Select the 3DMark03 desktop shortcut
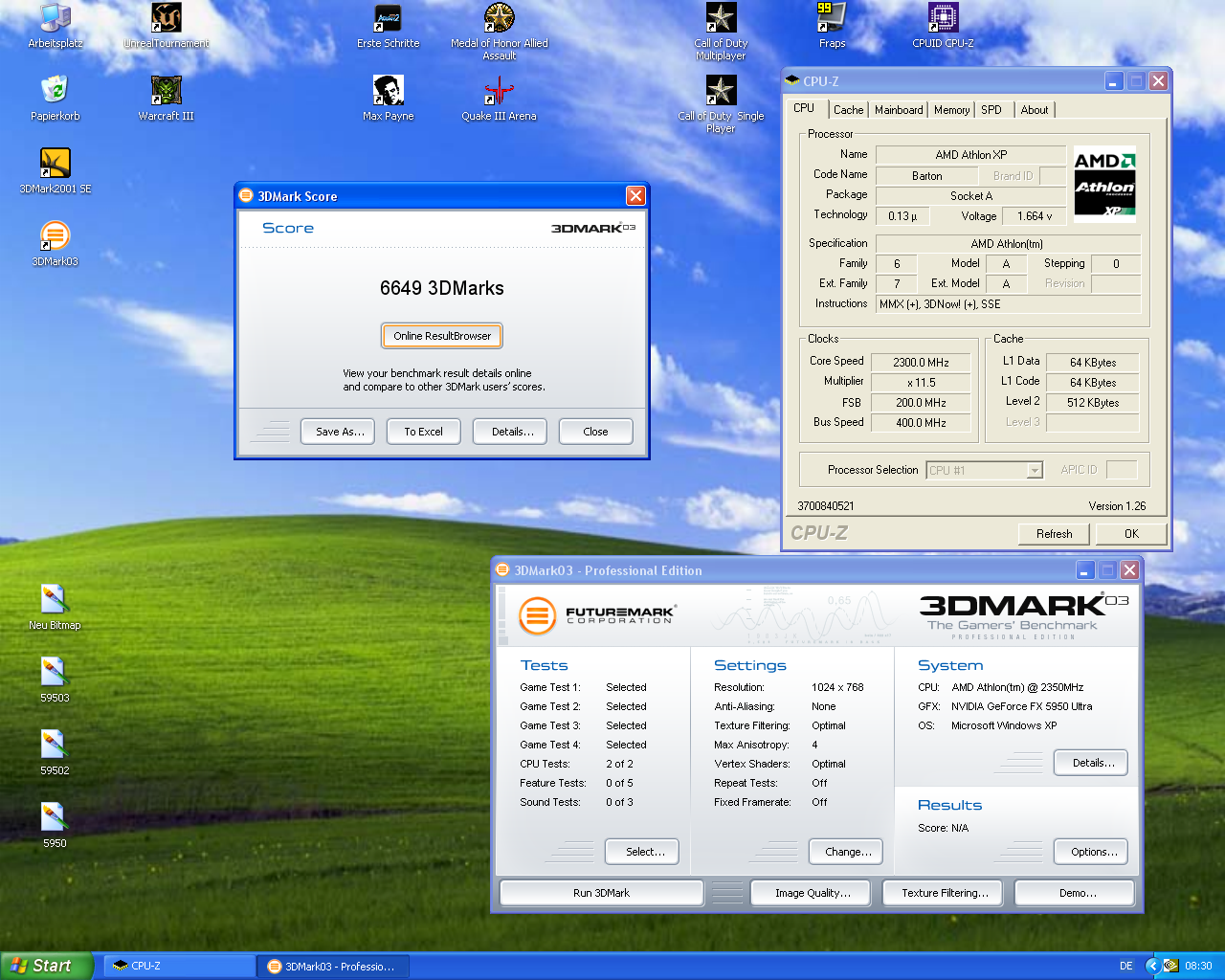Image resolution: width=1225 pixels, height=980 pixels. (56, 244)
